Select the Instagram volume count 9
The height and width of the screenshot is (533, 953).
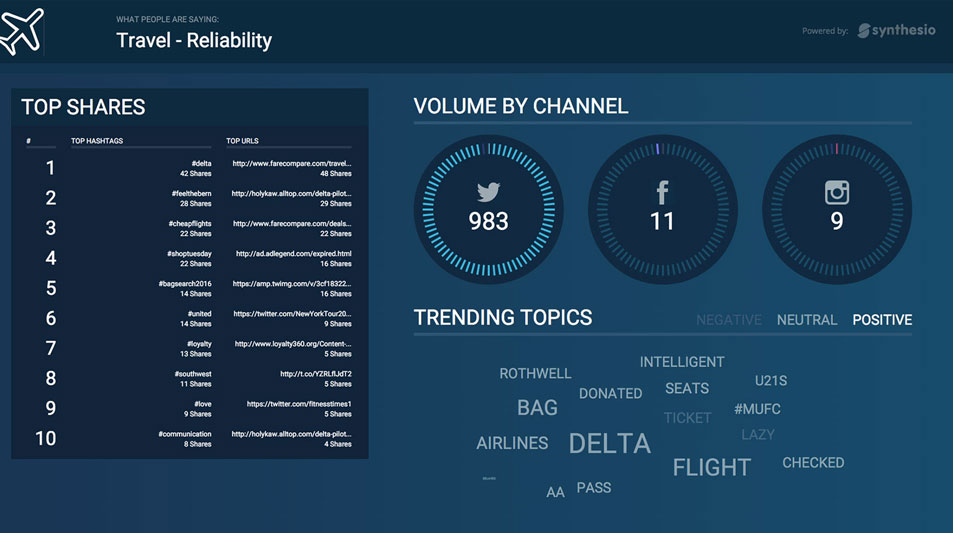click(x=837, y=221)
